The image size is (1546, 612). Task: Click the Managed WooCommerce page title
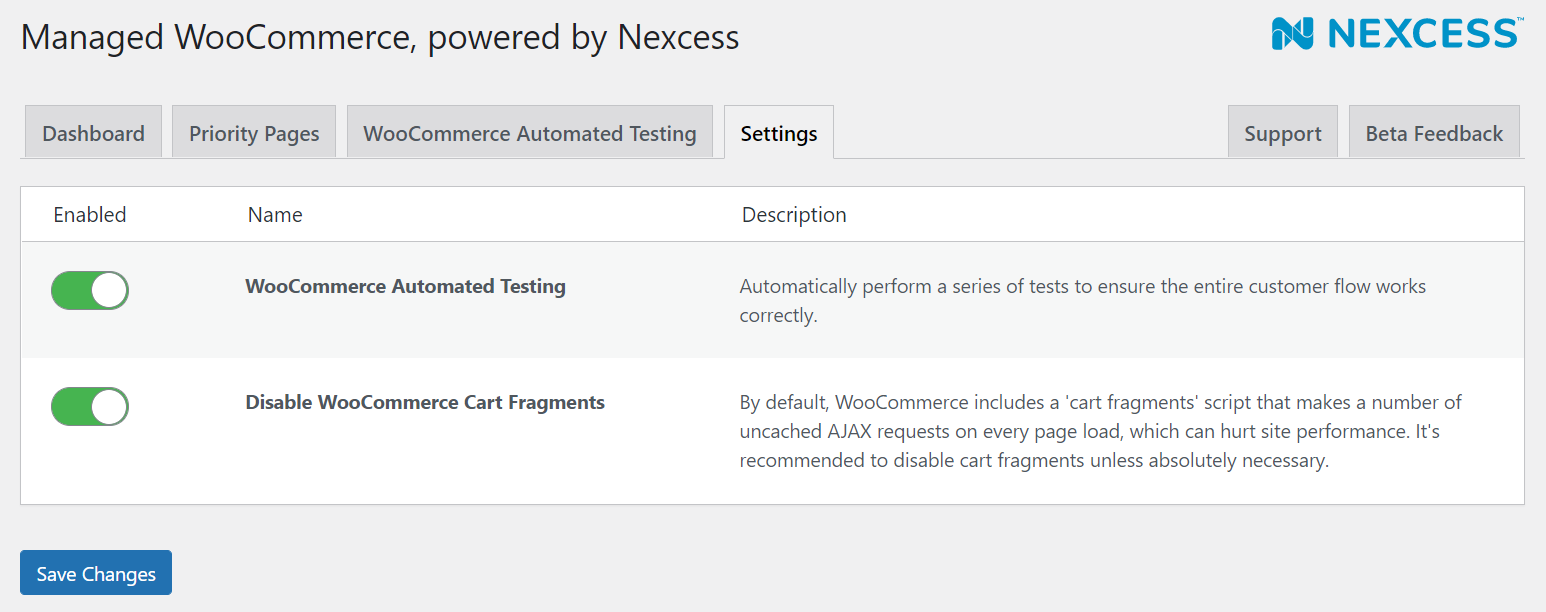click(380, 37)
